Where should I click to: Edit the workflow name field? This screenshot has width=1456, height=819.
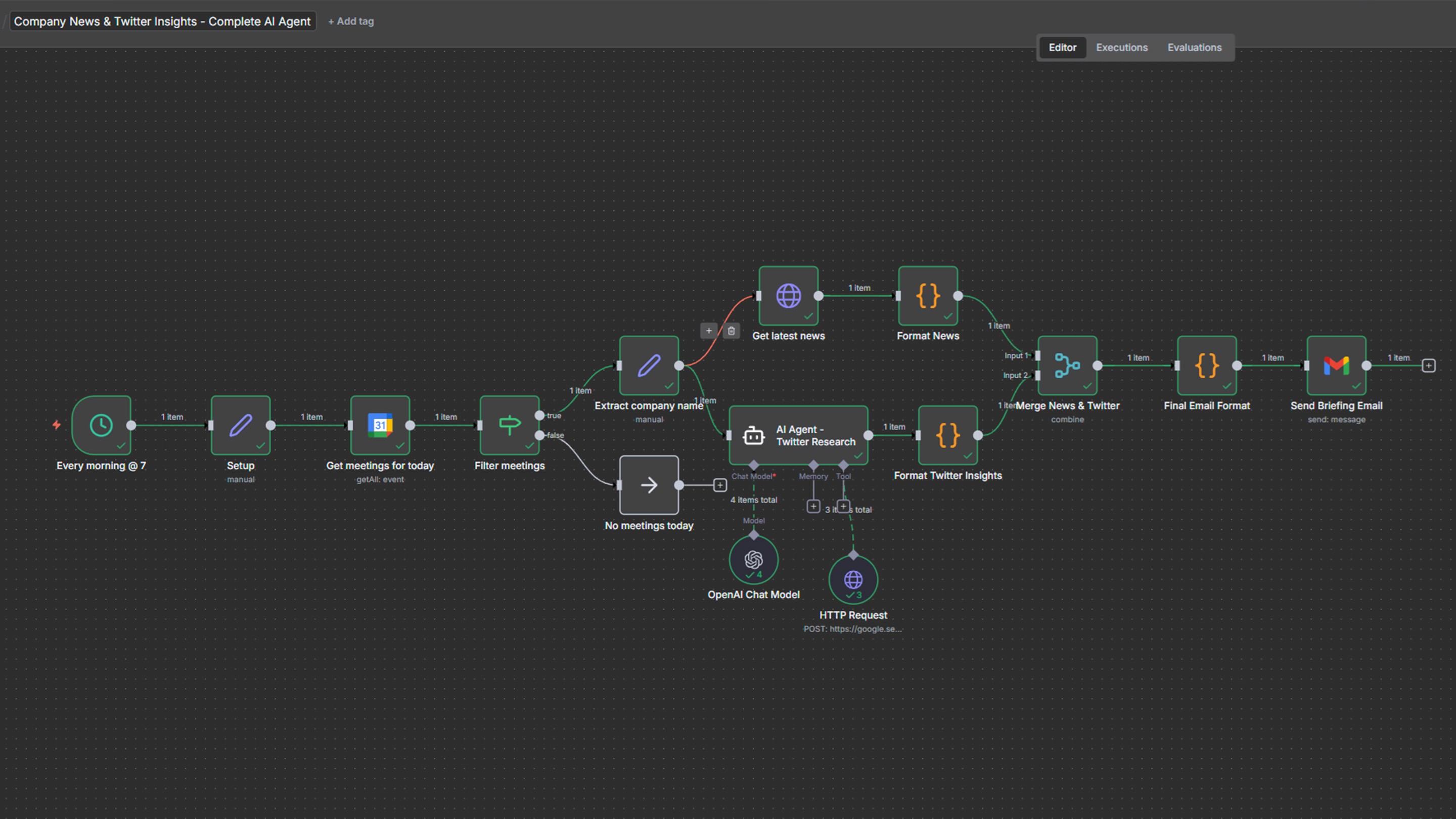162,21
